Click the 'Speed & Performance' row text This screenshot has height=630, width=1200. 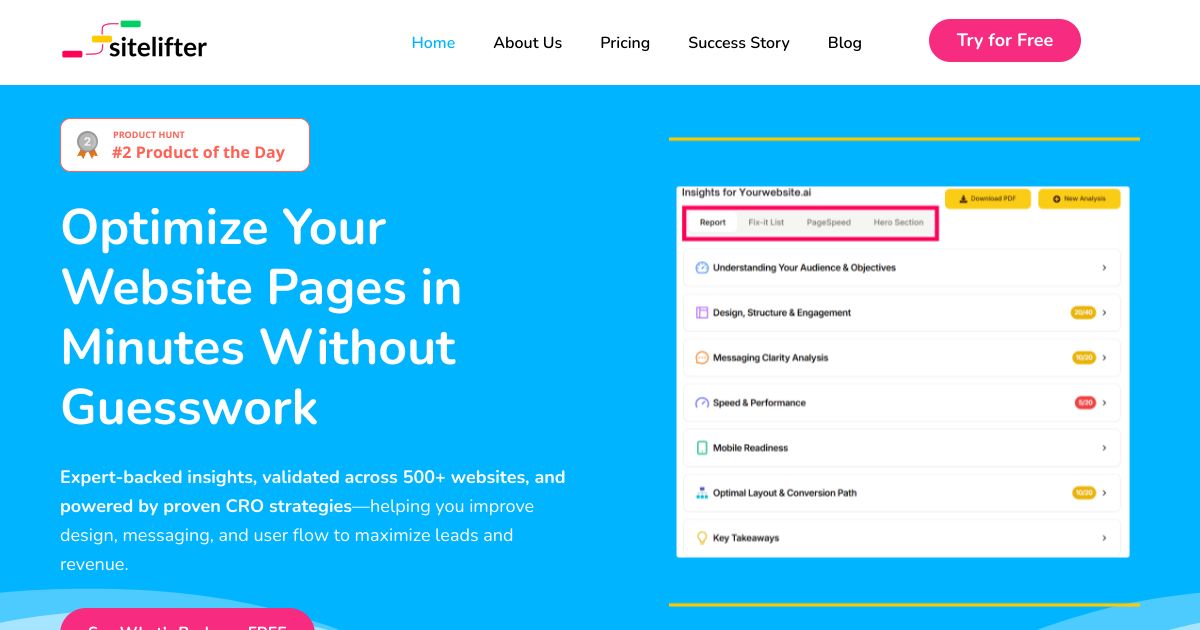(x=759, y=403)
